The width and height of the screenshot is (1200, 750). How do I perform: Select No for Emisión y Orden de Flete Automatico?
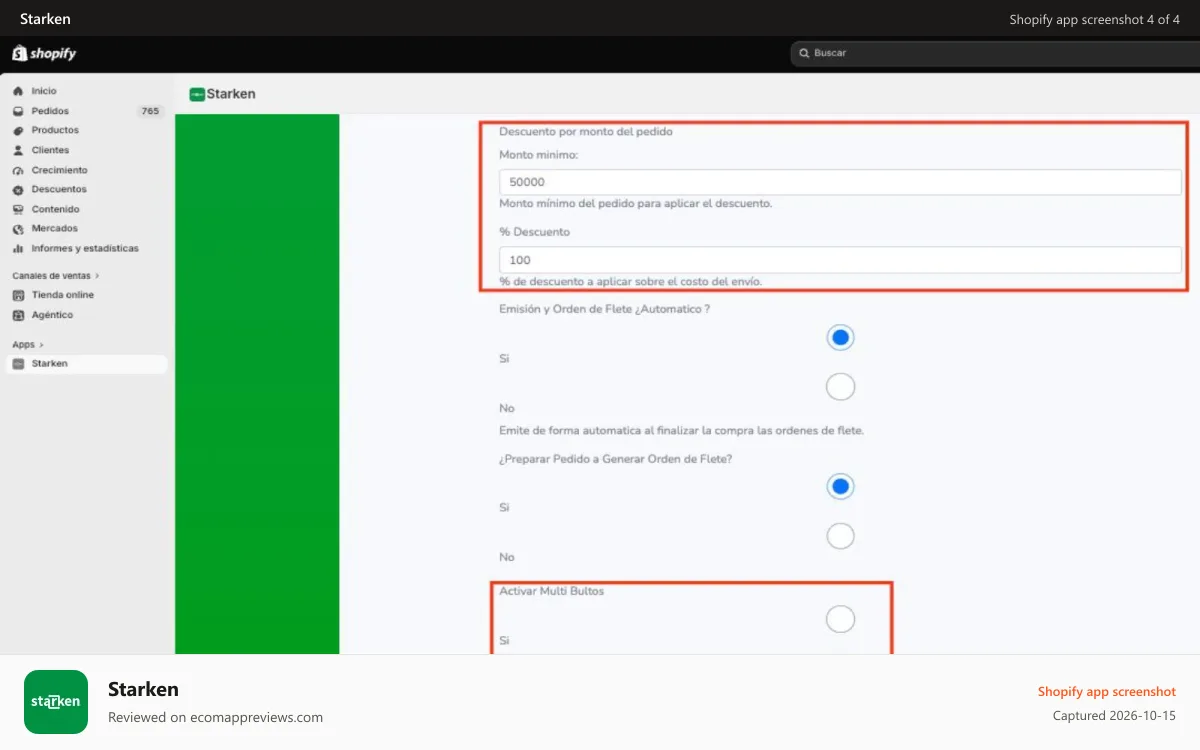(x=840, y=387)
